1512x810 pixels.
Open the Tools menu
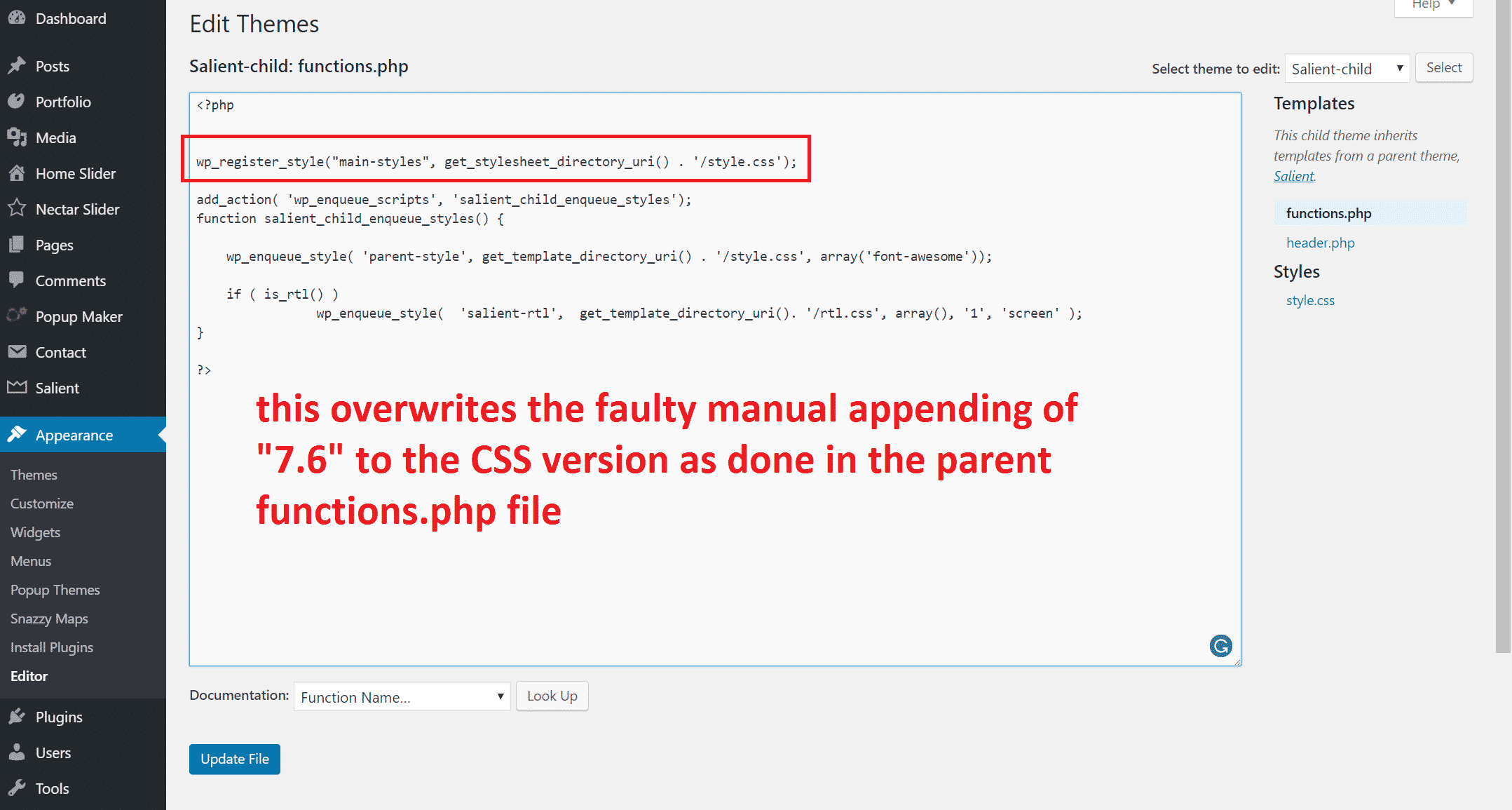coord(83,788)
